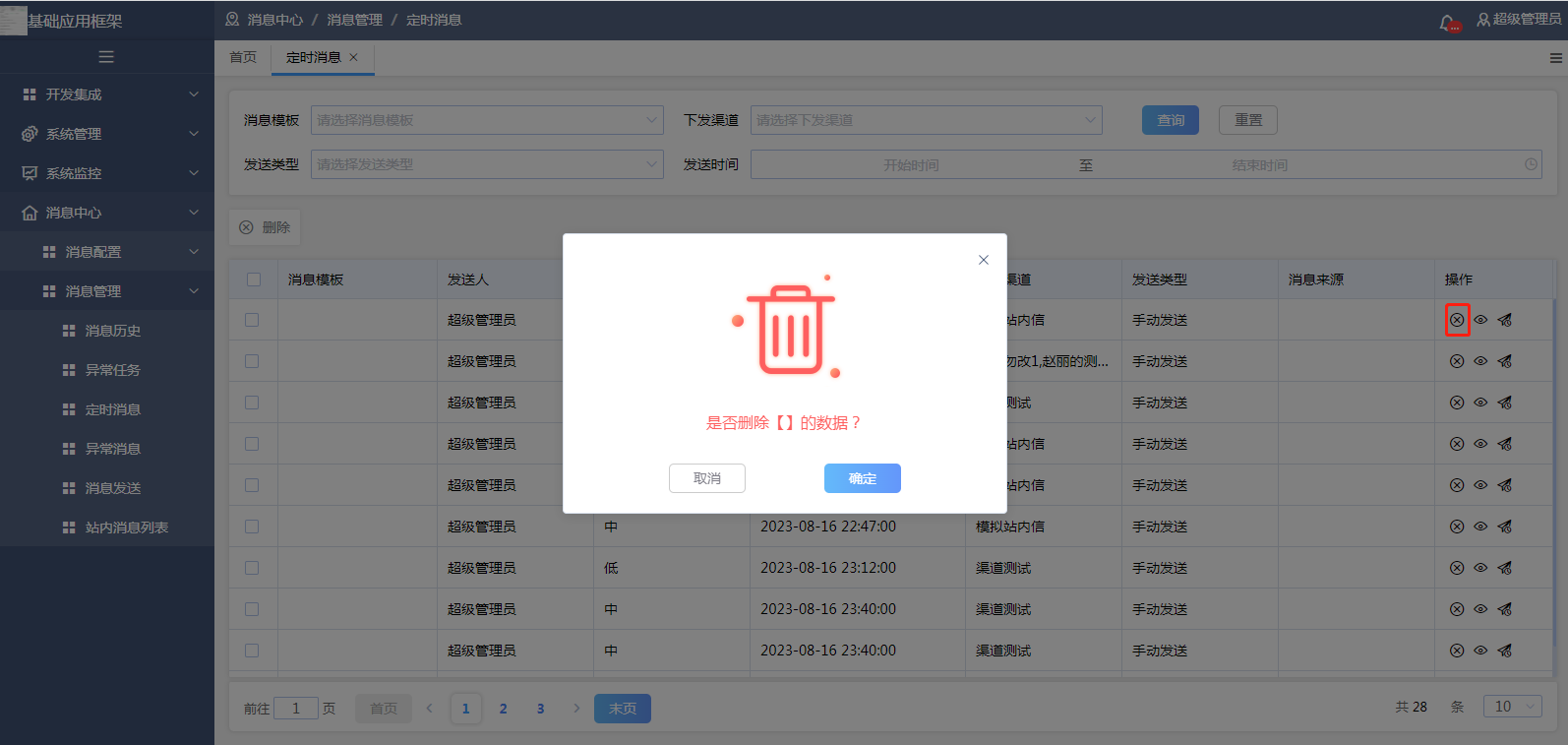The height and width of the screenshot is (745, 1568).
Task: Collapse 消息中心 menu chevron
Action: [x=194, y=213]
